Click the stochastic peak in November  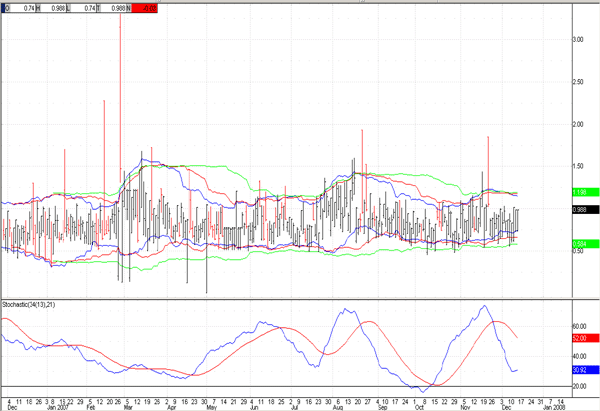coord(484,306)
